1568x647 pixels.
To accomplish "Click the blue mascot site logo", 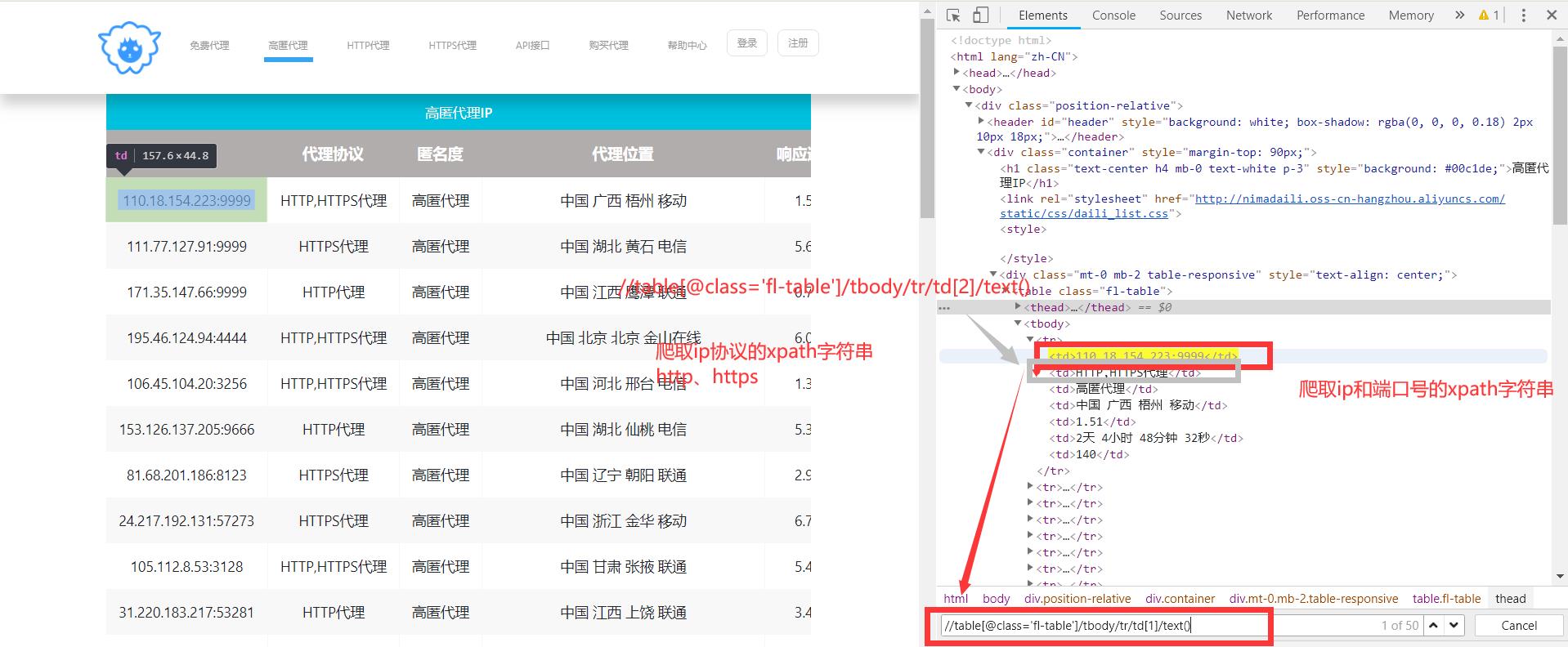I will [x=129, y=47].
